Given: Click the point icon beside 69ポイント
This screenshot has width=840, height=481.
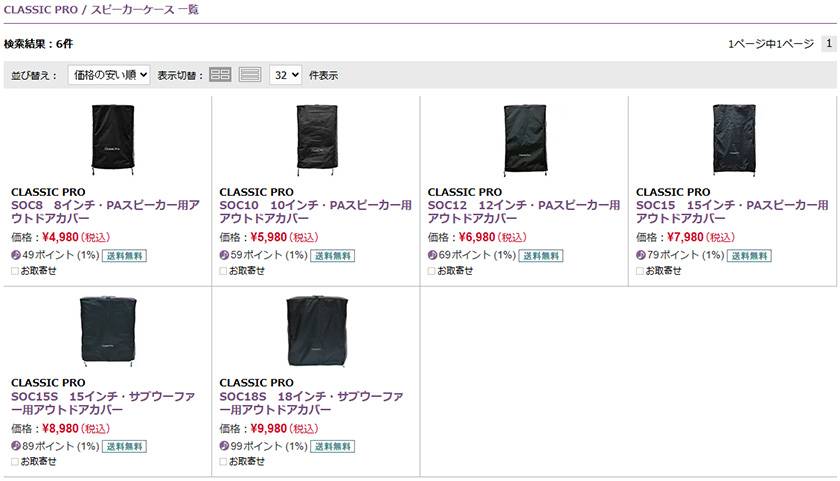Looking at the screenshot, I should click(433, 255).
